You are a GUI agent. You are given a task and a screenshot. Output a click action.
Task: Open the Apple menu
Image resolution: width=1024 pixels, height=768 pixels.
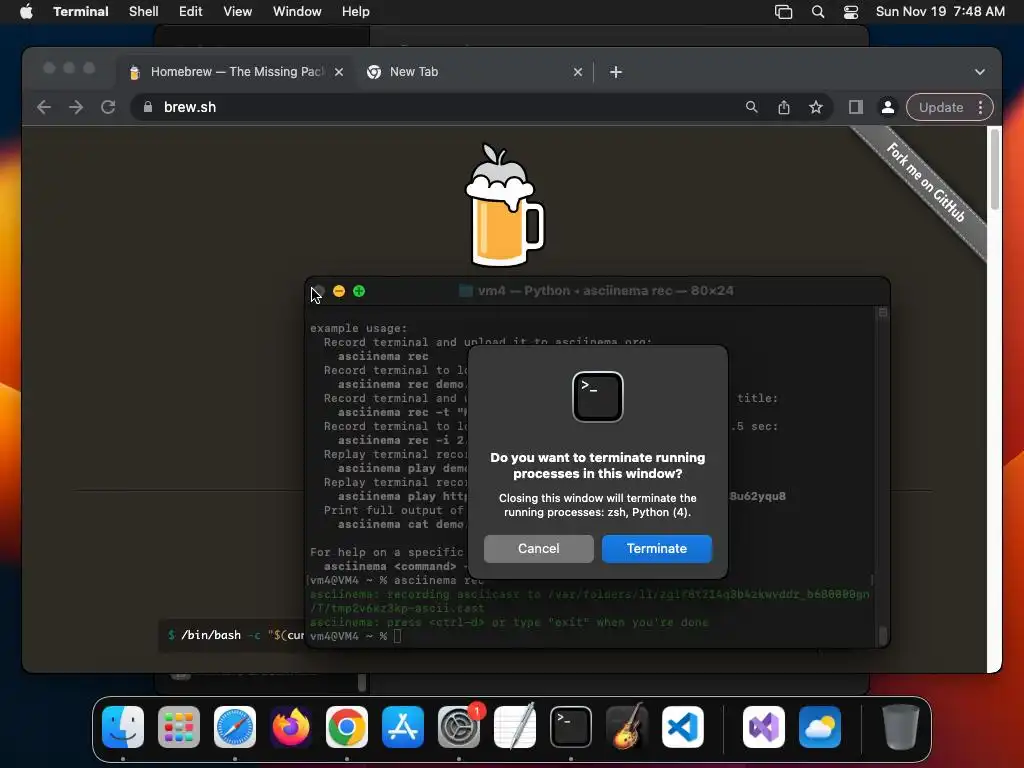click(x=26, y=11)
